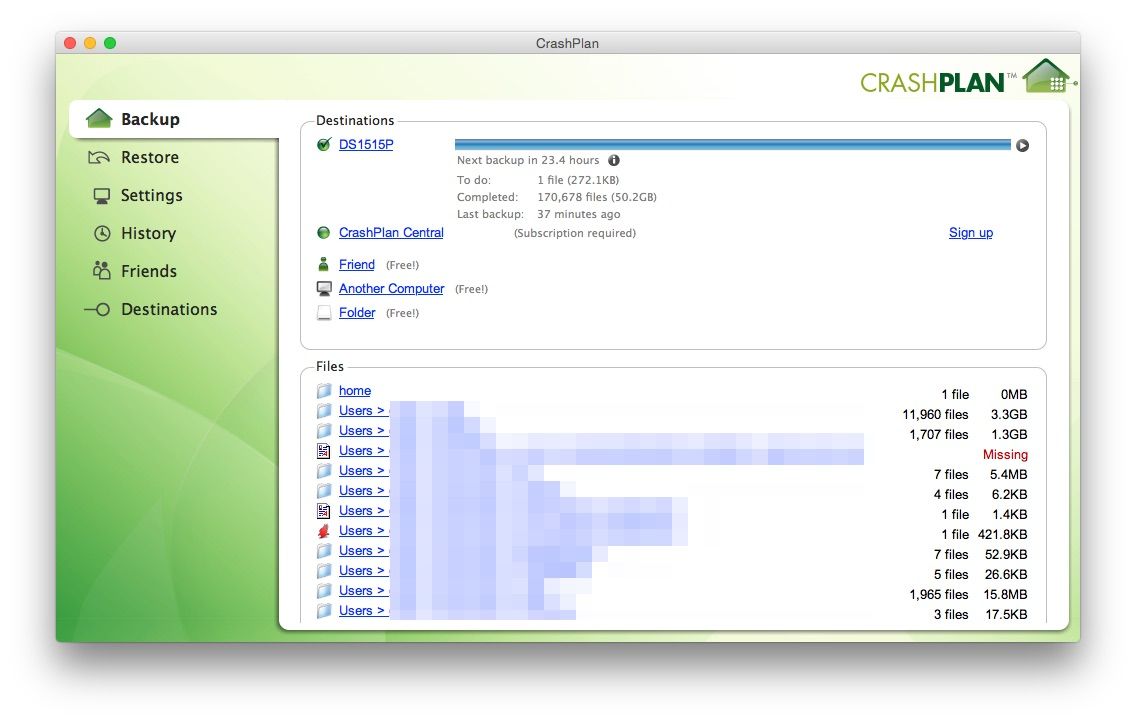Screen dimensions: 1136x722
Task: Click the folder icon in the 52.9KB row
Action: (x=324, y=551)
